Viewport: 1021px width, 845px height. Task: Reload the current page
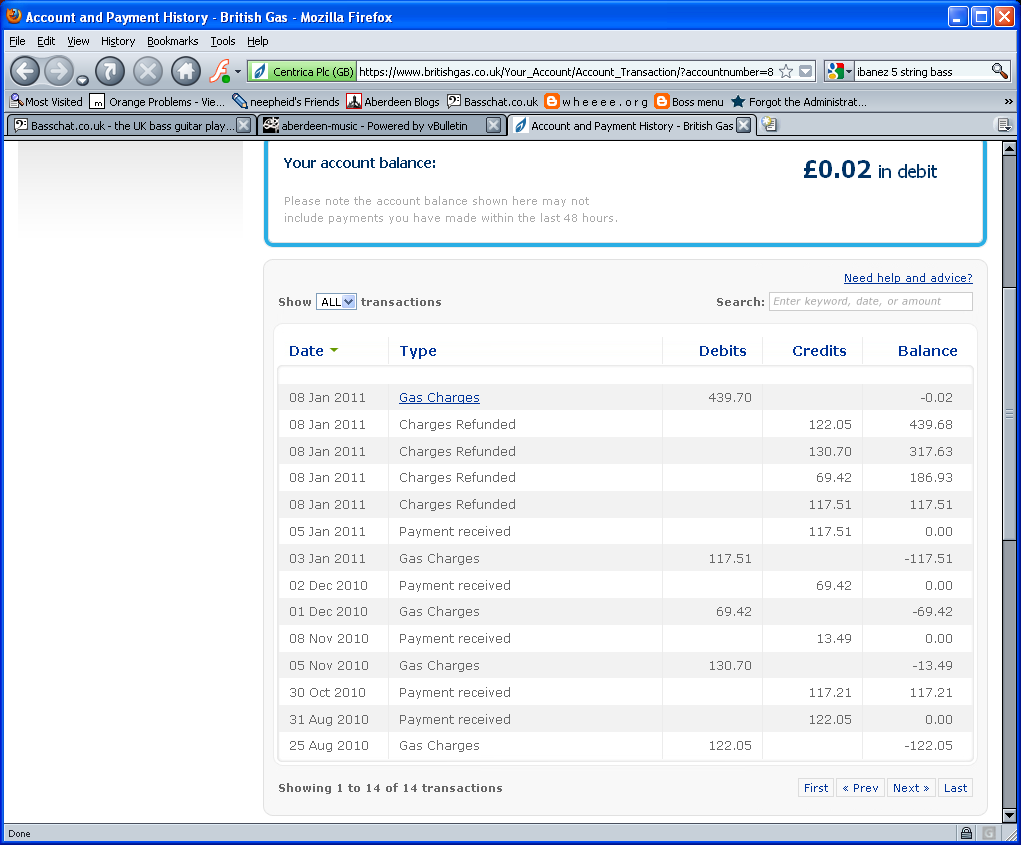[109, 71]
